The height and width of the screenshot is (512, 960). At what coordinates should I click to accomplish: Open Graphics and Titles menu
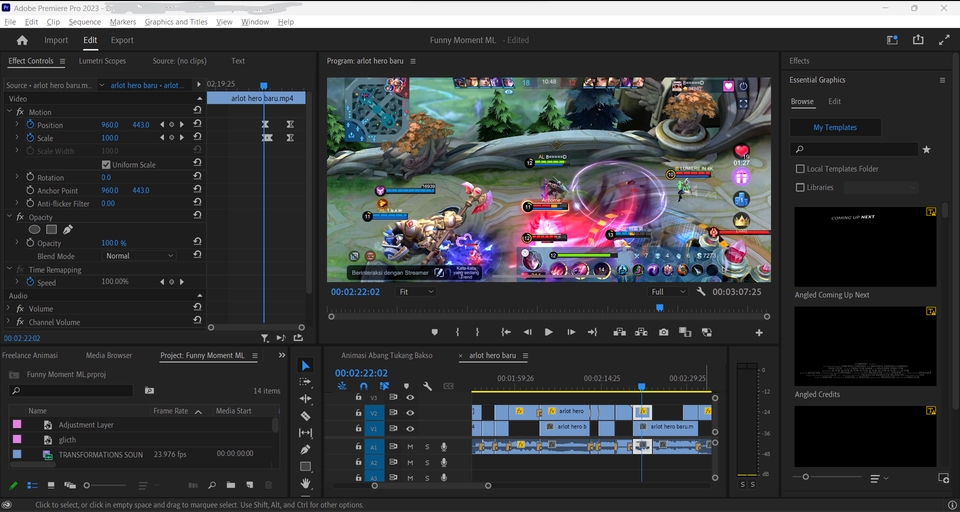pyautogui.click(x=176, y=22)
